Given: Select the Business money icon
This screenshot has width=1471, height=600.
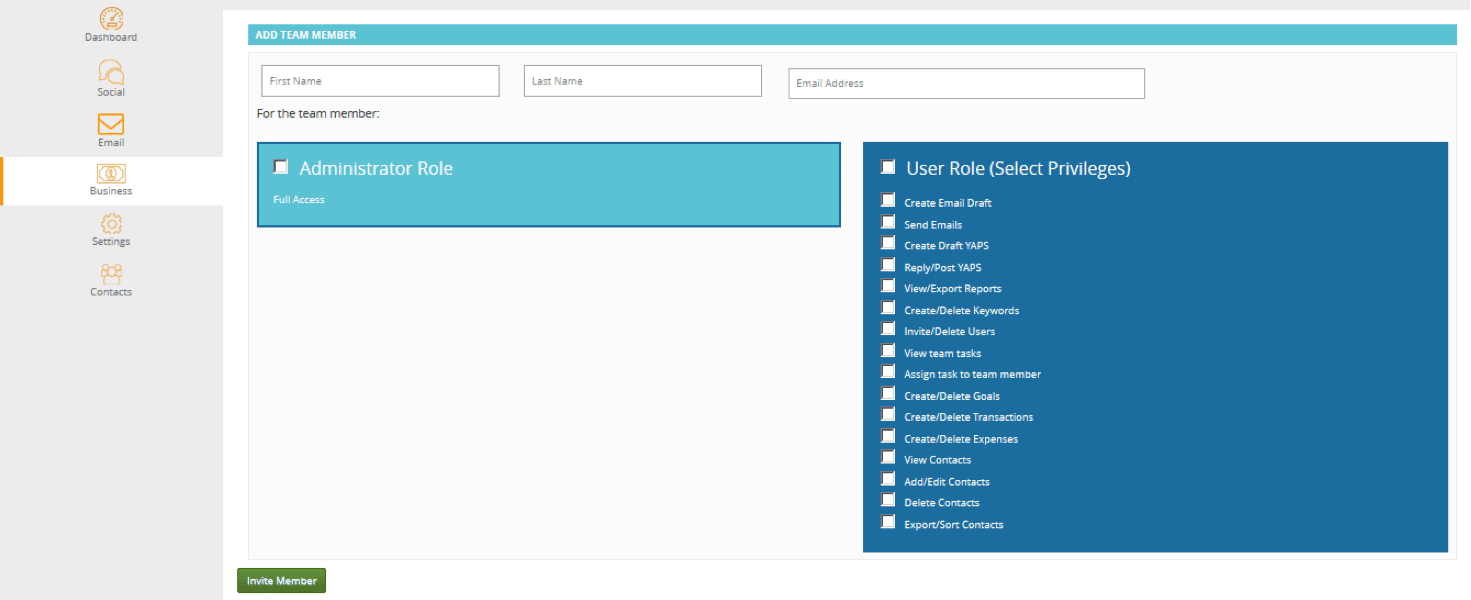Looking at the screenshot, I should 111,173.
